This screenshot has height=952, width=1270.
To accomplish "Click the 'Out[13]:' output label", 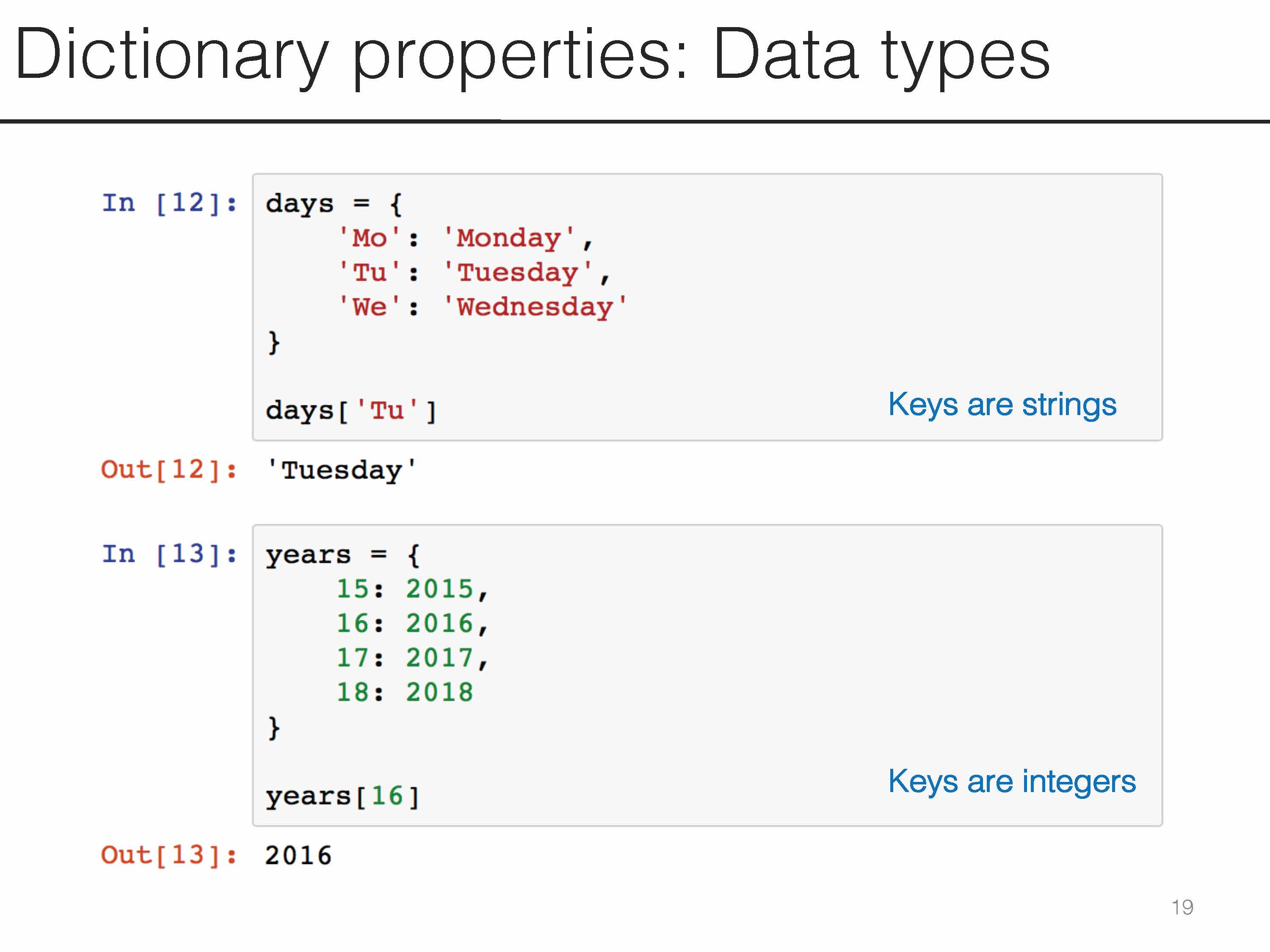I will 169,856.
